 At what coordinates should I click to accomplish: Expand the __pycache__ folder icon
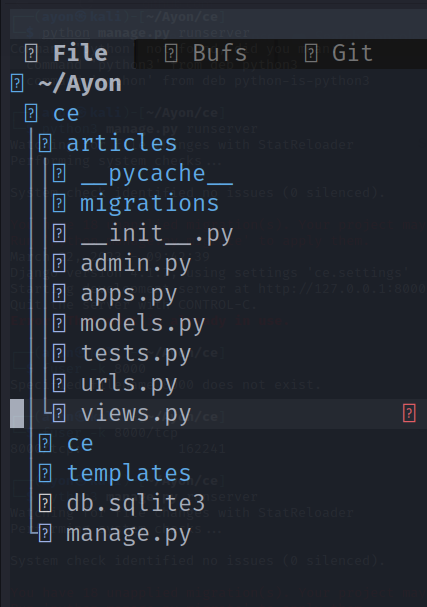tap(59, 173)
